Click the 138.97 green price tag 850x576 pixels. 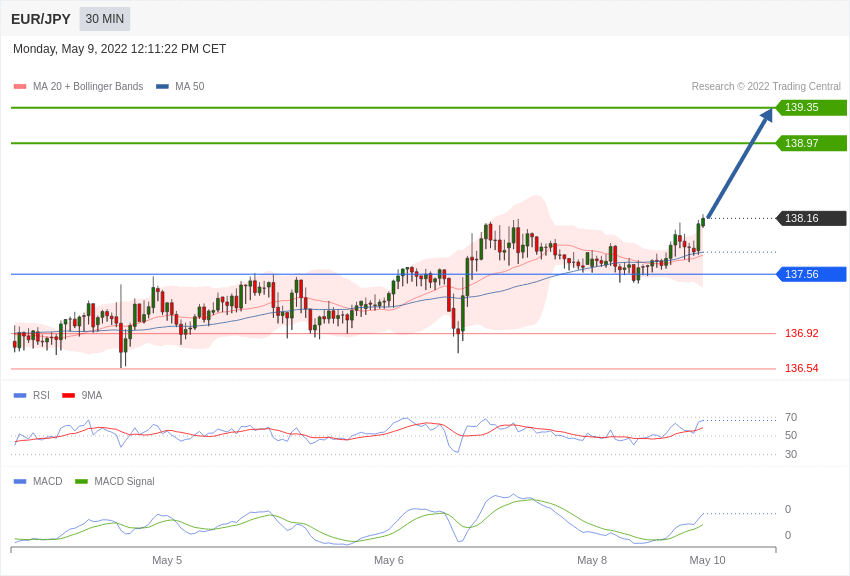click(811, 143)
